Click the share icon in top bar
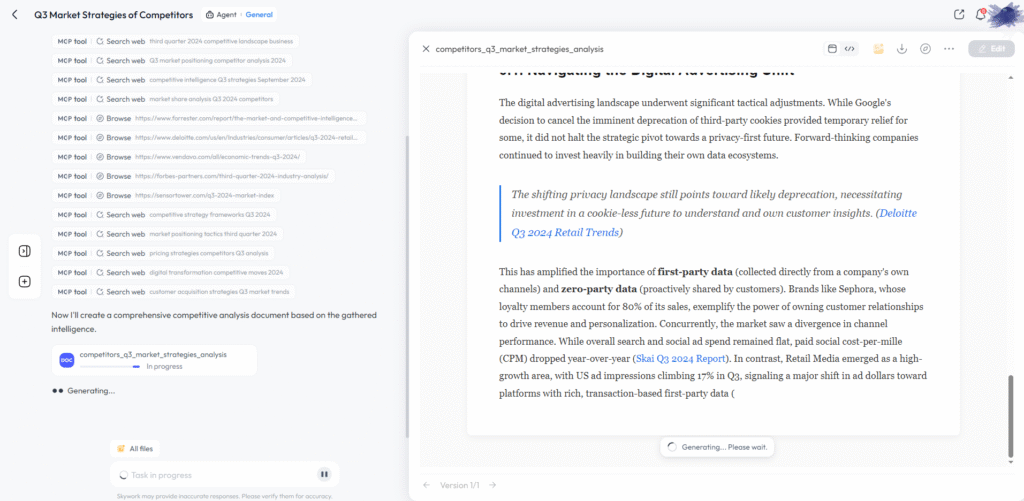The width and height of the screenshot is (1024, 501). point(959,15)
